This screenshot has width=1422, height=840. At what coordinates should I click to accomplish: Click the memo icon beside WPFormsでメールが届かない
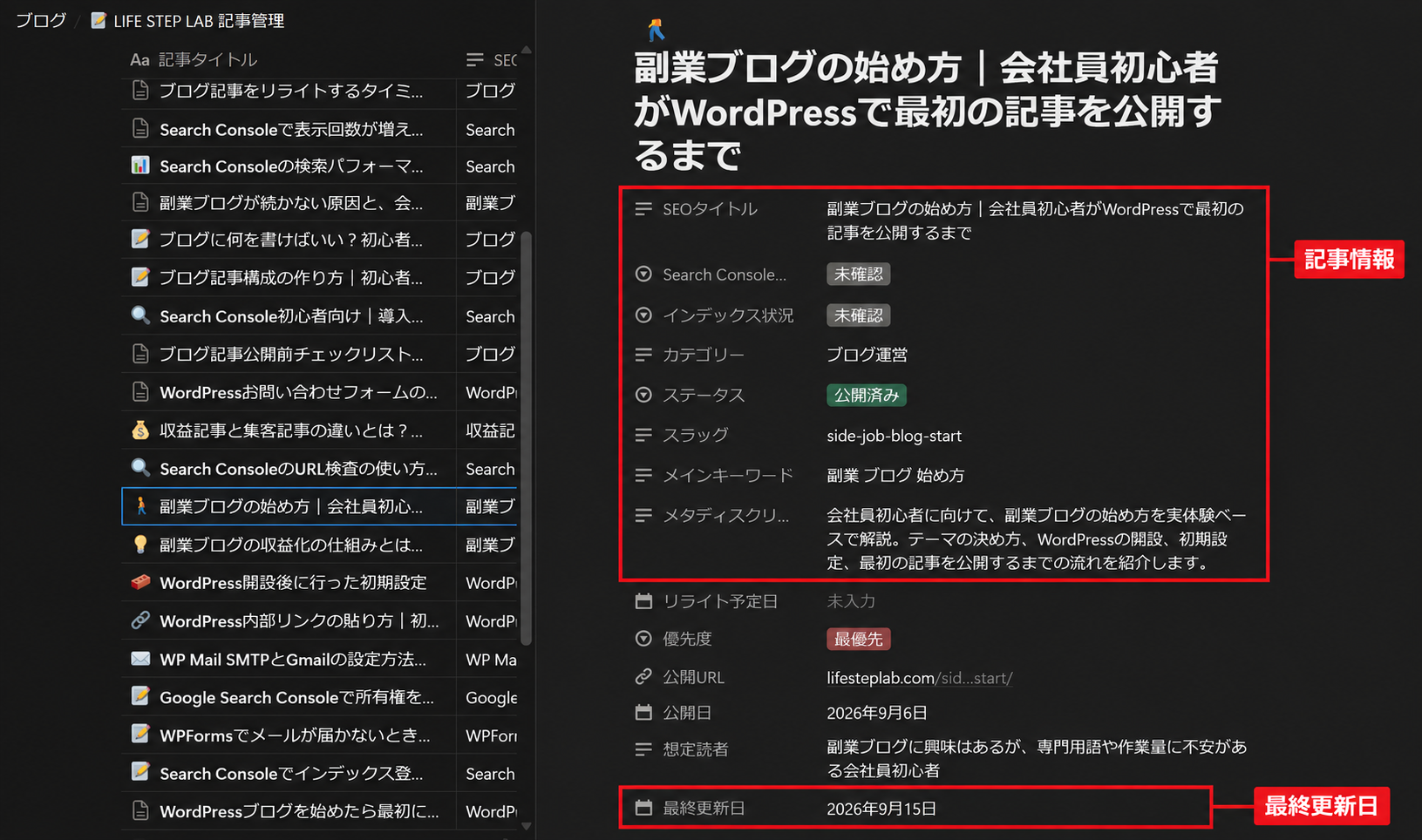[x=140, y=735]
